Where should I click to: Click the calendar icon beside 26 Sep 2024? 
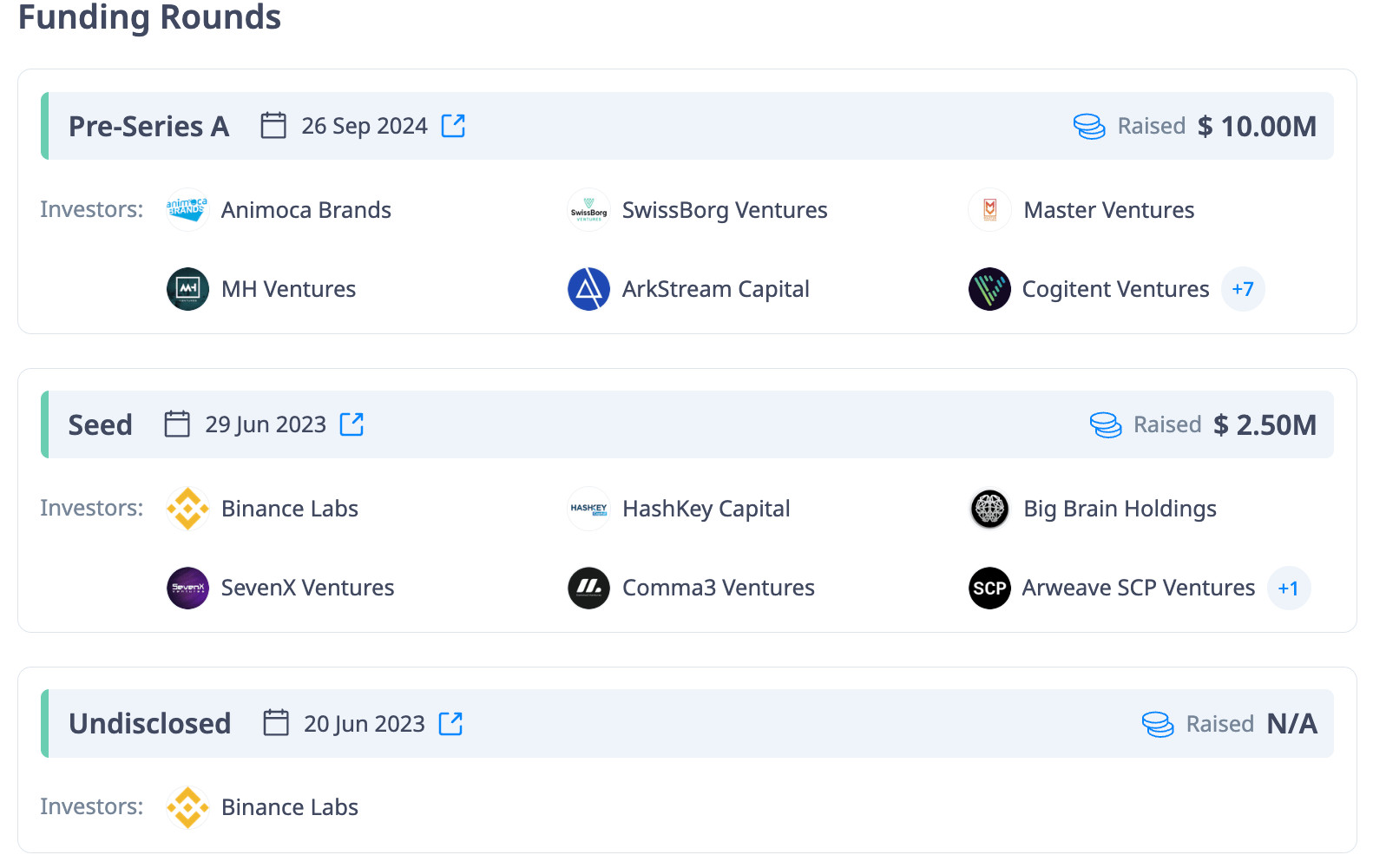click(273, 126)
